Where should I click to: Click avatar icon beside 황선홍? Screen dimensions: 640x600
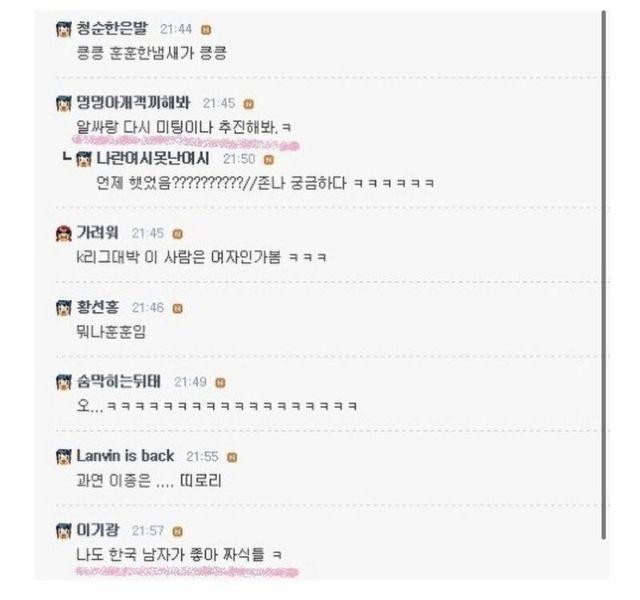(64, 308)
